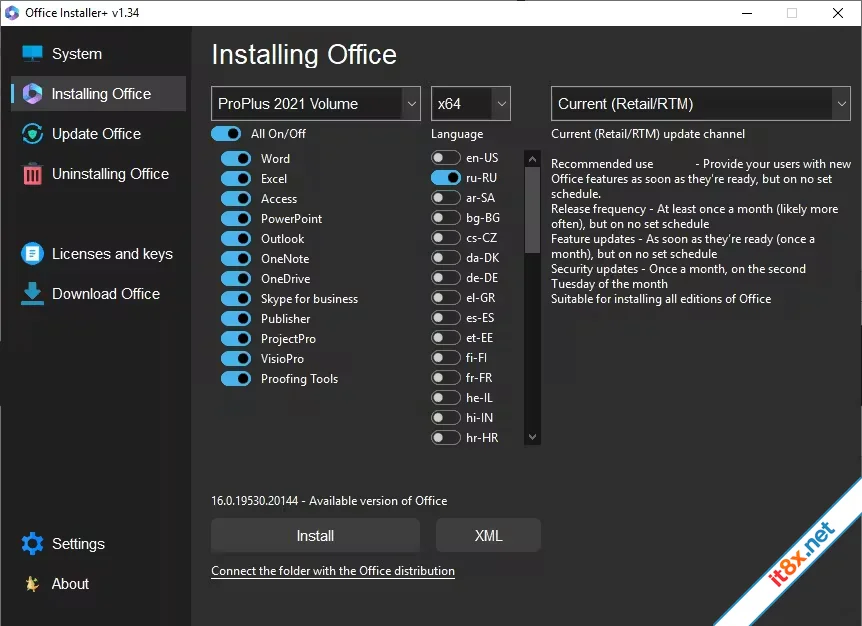Disable the ru-RU language toggle

[x=446, y=178]
